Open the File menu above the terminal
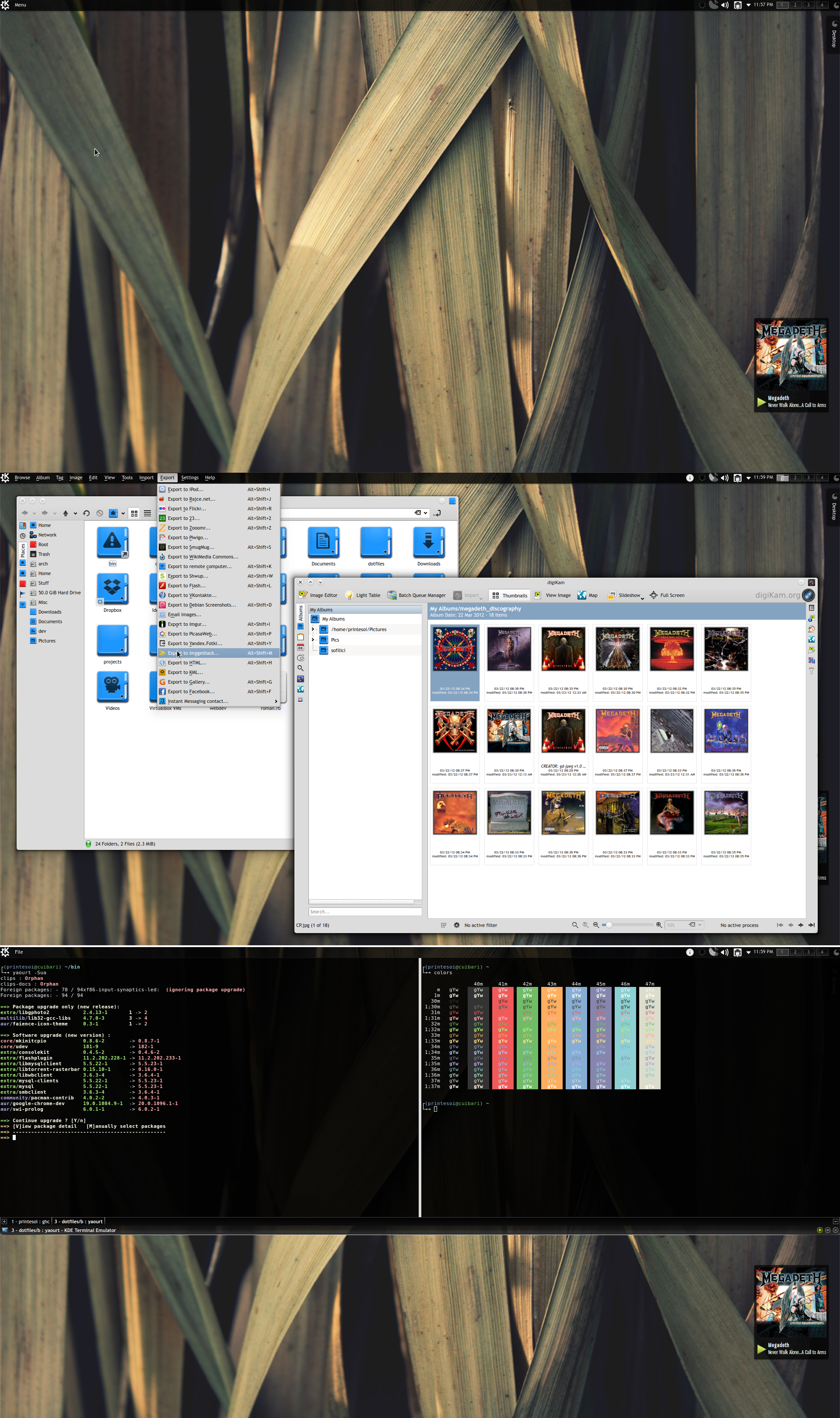The height and width of the screenshot is (1418, 840). pyautogui.click(x=19, y=952)
